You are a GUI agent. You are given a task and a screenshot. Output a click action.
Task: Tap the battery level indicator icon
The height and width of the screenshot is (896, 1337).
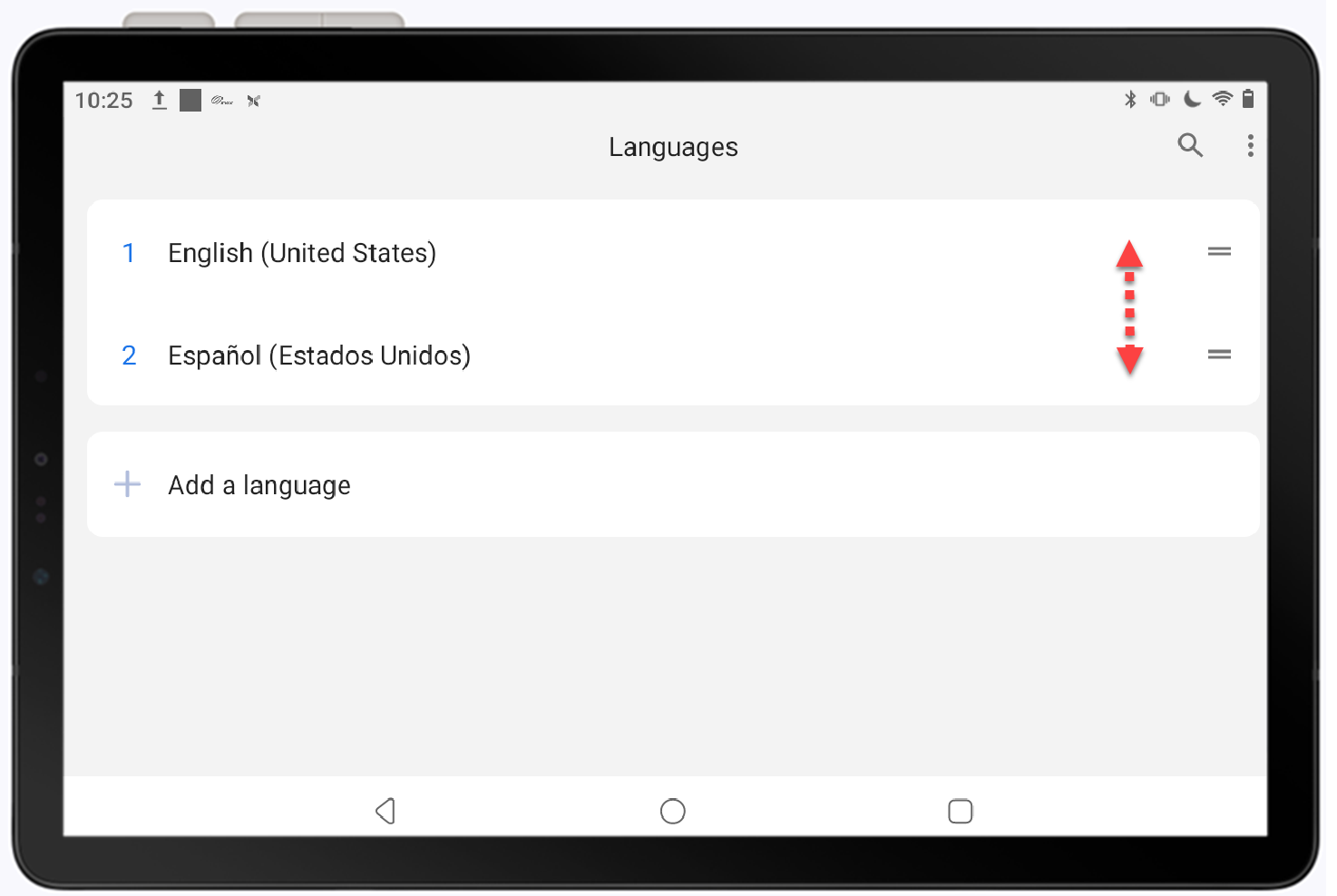coord(1249,100)
